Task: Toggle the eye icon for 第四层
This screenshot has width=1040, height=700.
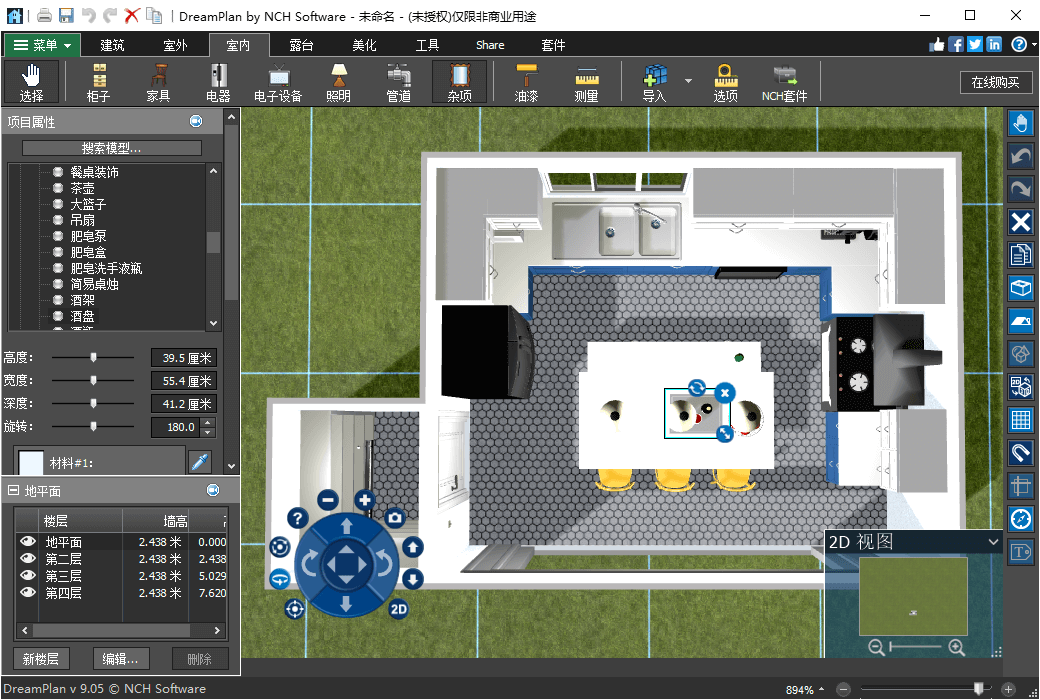Action: pyautogui.click(x=28, y=593)
